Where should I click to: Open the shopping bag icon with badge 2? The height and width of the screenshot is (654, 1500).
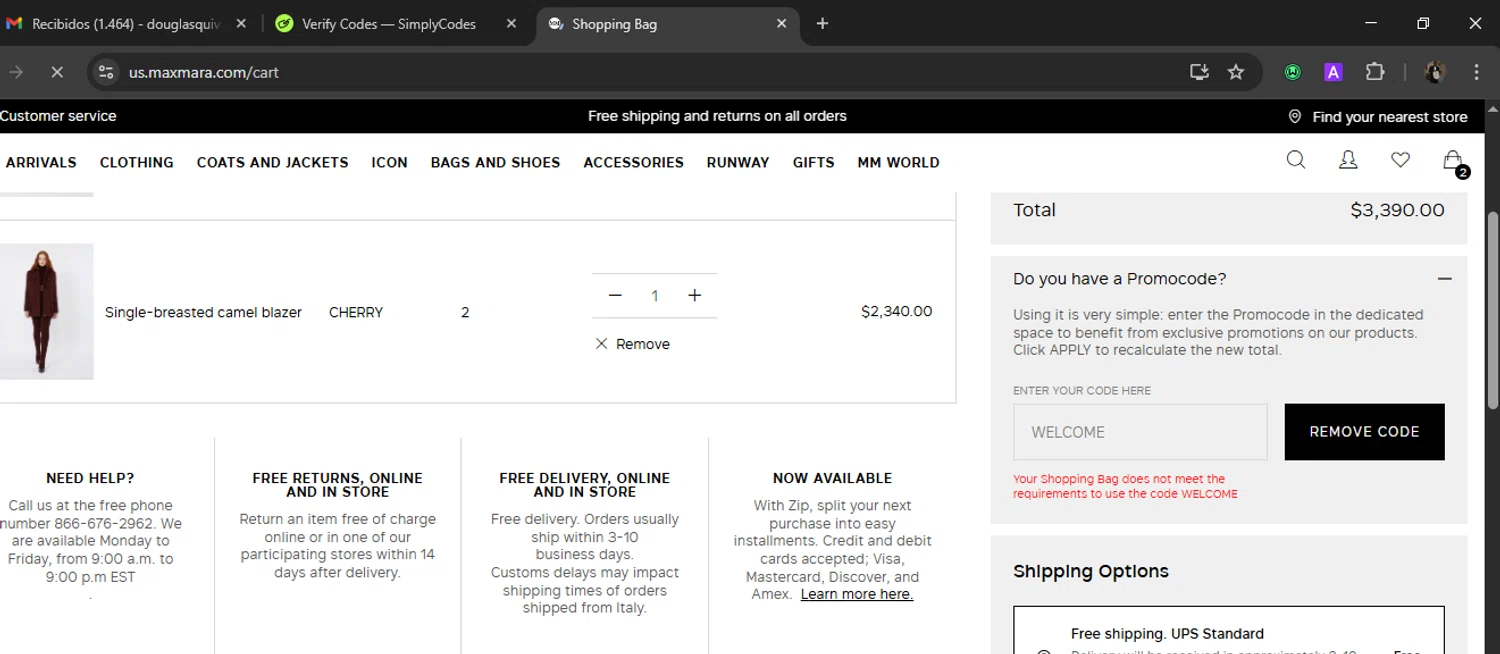click(x=1454, y=162)
